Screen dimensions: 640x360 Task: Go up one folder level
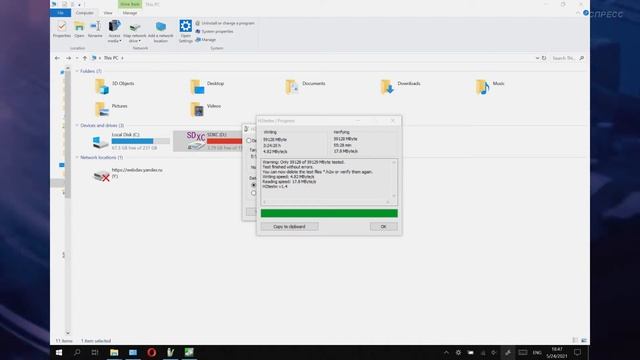[x=85, y=58]
